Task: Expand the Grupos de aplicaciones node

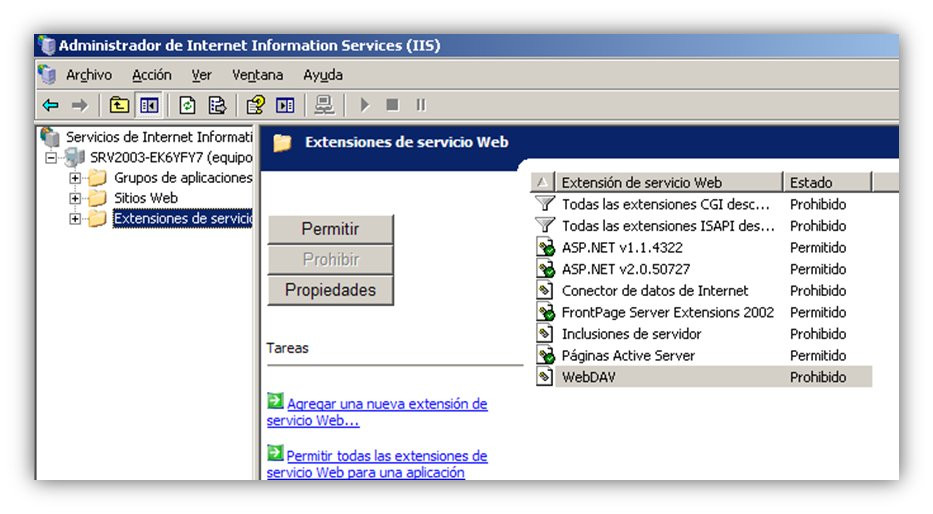Action: tap(75, 178)
